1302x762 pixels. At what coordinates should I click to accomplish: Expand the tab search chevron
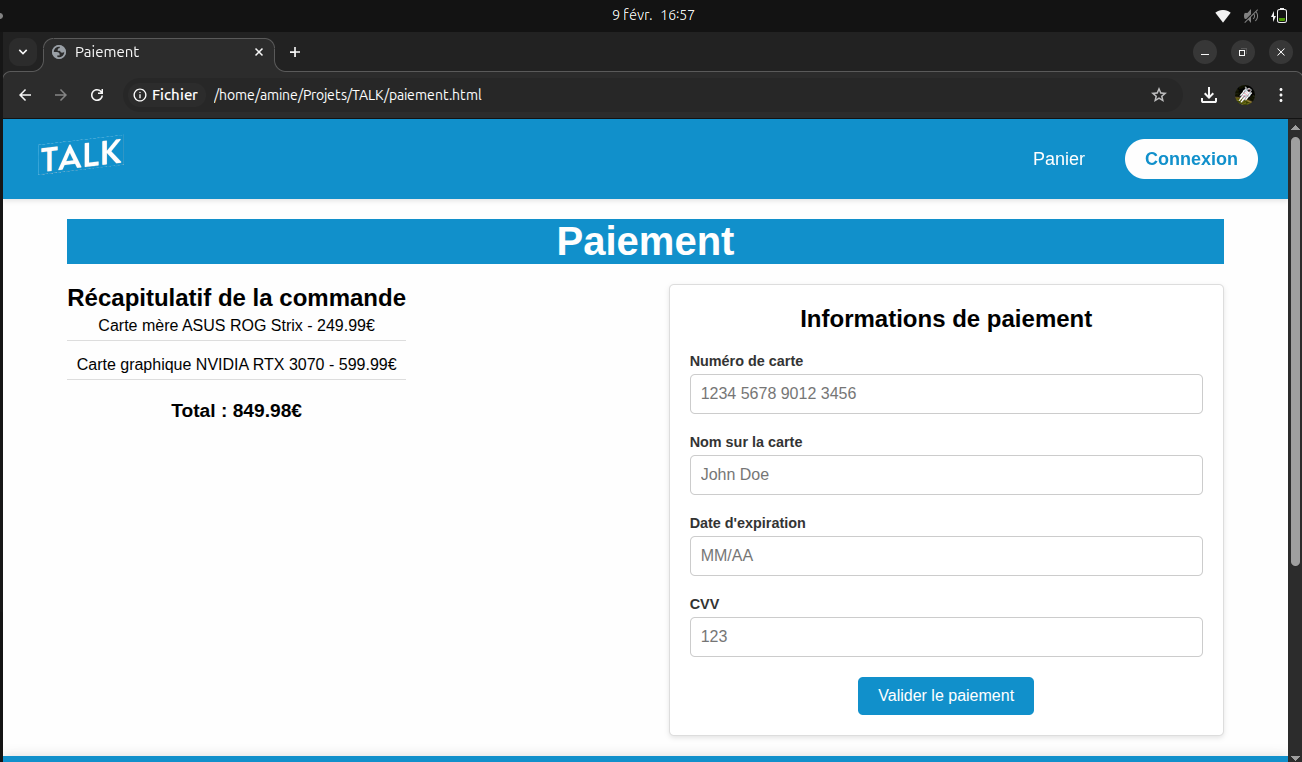(x=21, y=52)
